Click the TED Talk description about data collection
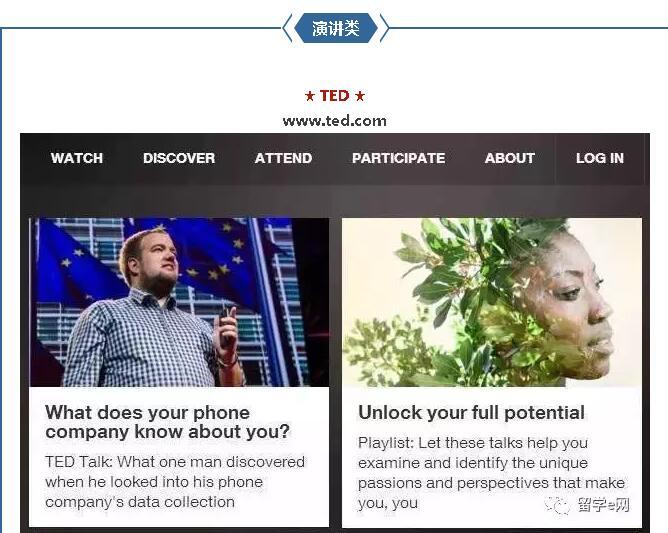 tap(175, 482)
